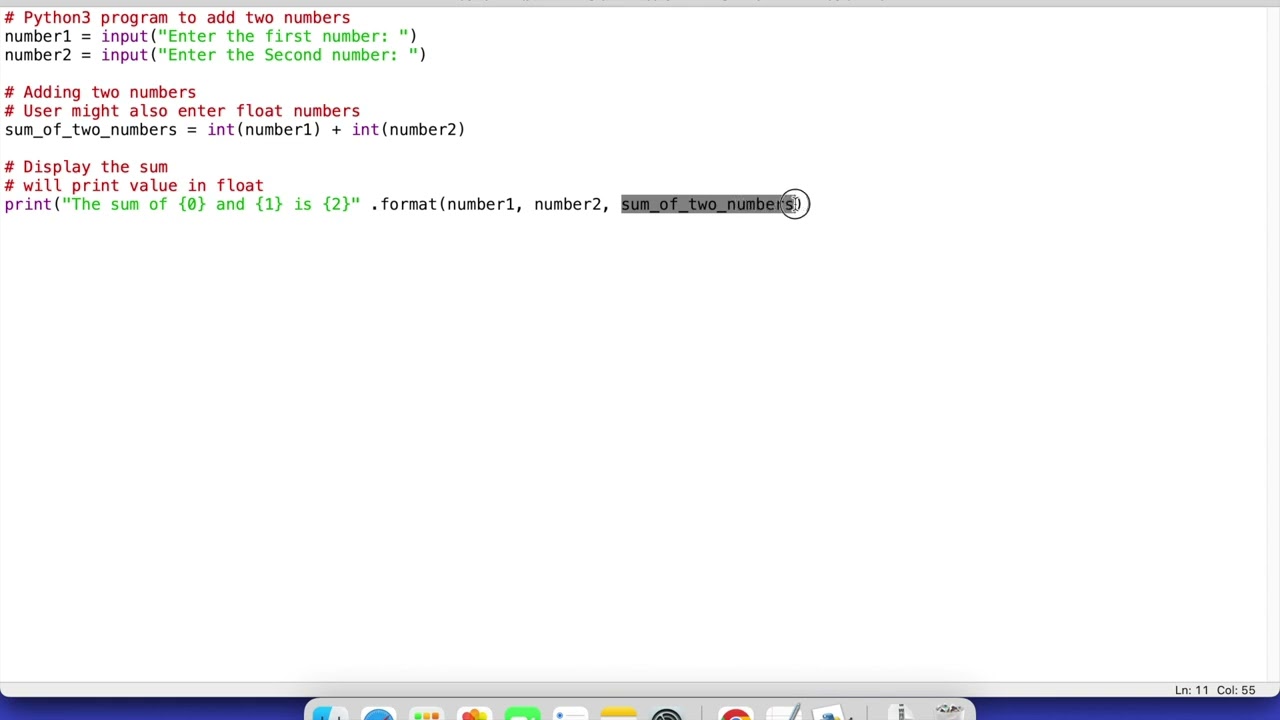Image resolution: width=1280 pixels, height=720 pixels.
Task: Click the .format method call
Action: (x=404, y=204)
